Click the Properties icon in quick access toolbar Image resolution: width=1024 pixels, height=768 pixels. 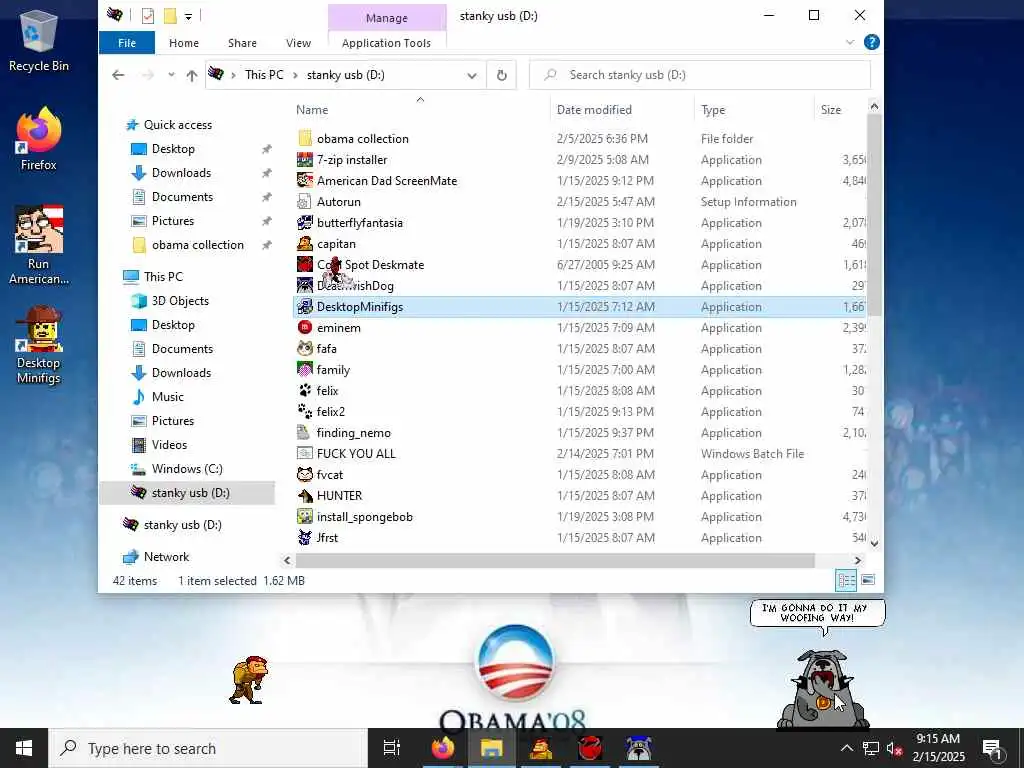point(148,16)
